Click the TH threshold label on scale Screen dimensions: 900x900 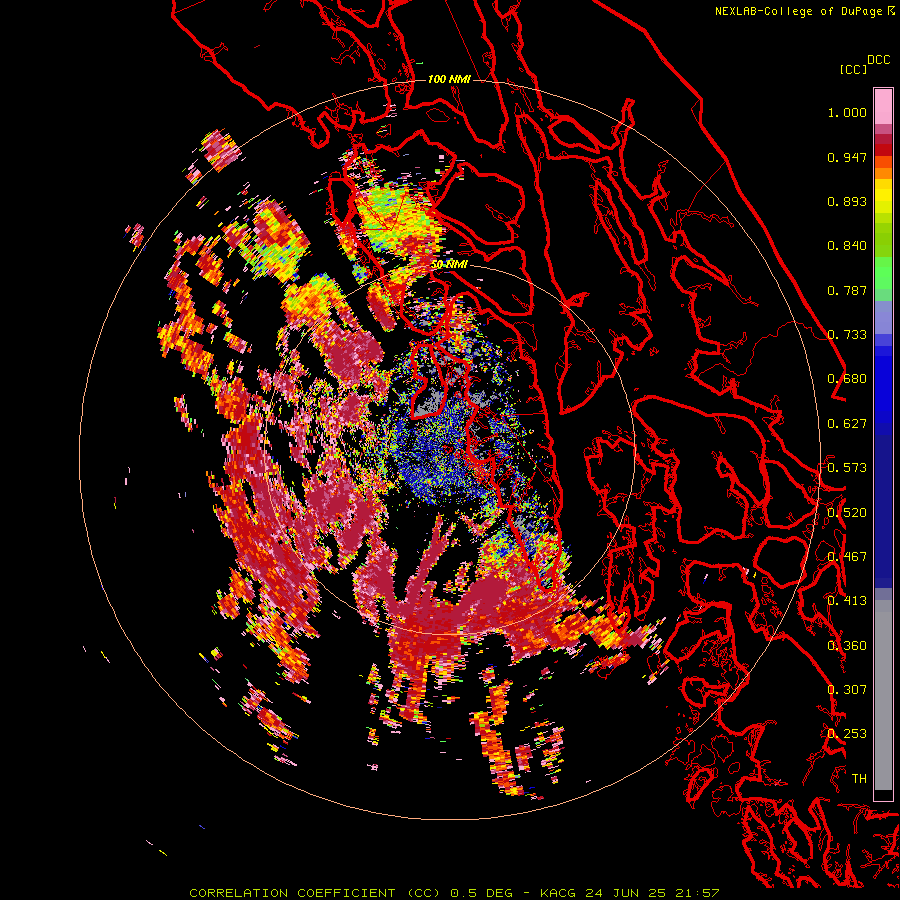[859, 778]
